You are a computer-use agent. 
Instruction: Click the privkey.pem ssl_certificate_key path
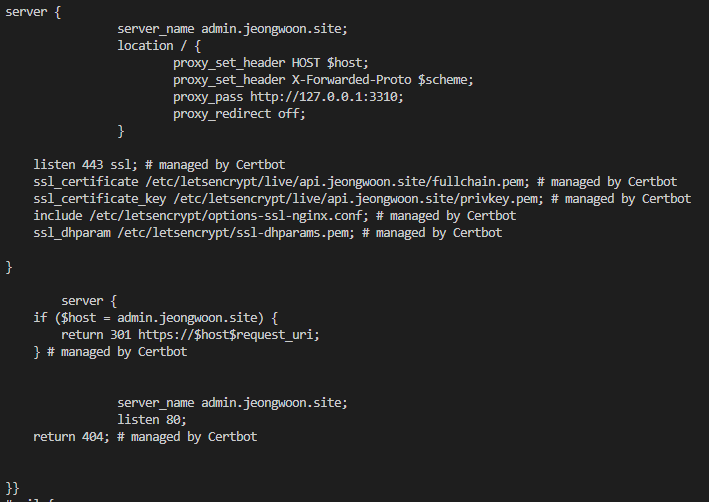(x=359, y=199)
